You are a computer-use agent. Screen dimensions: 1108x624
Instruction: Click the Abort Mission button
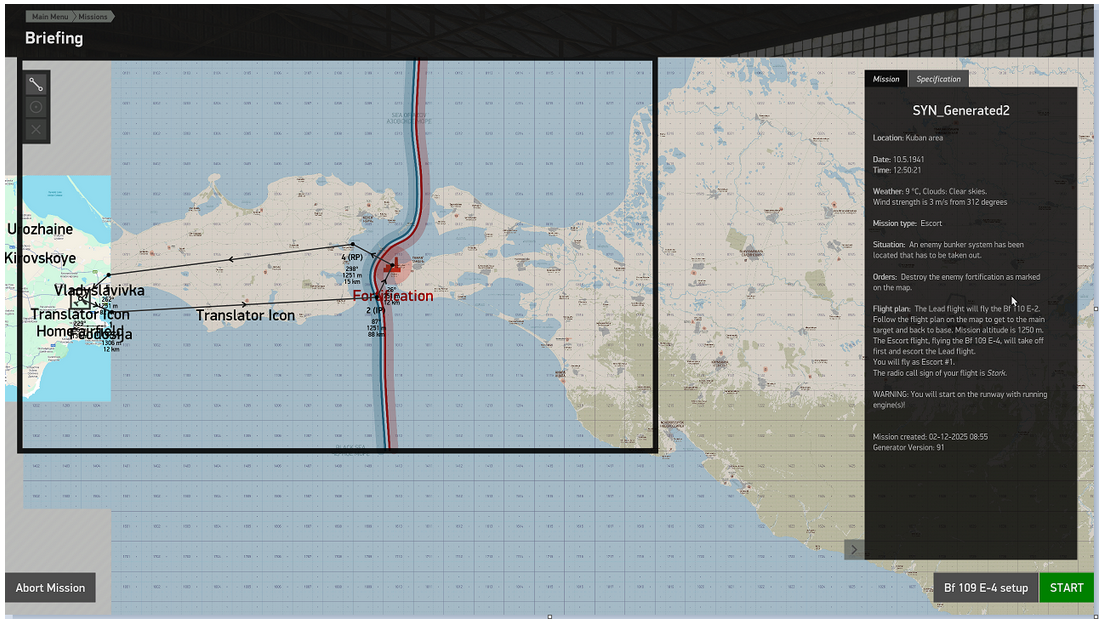pos(50,588)
